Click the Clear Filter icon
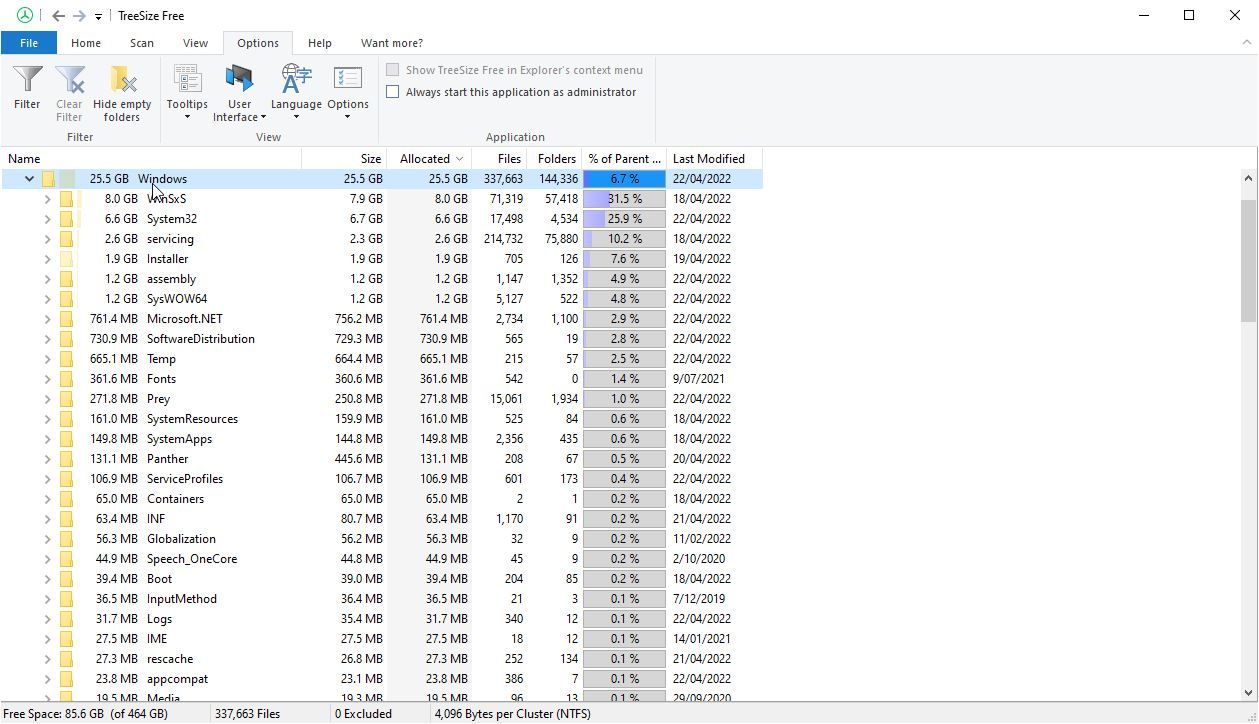This screenshot has height=724, width=1259. point(69,81)
